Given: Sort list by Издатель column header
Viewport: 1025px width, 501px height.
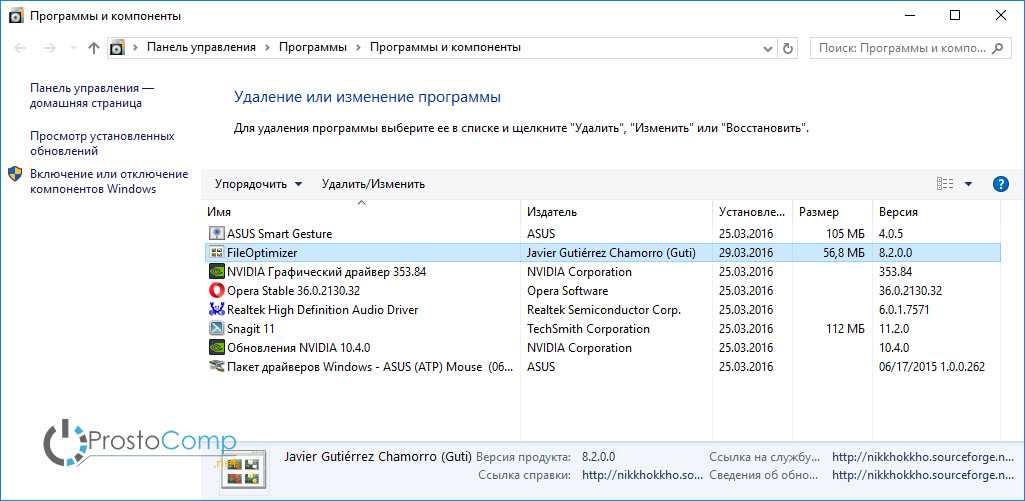Looking at the screenshot, I should click(x=552, y=212).
